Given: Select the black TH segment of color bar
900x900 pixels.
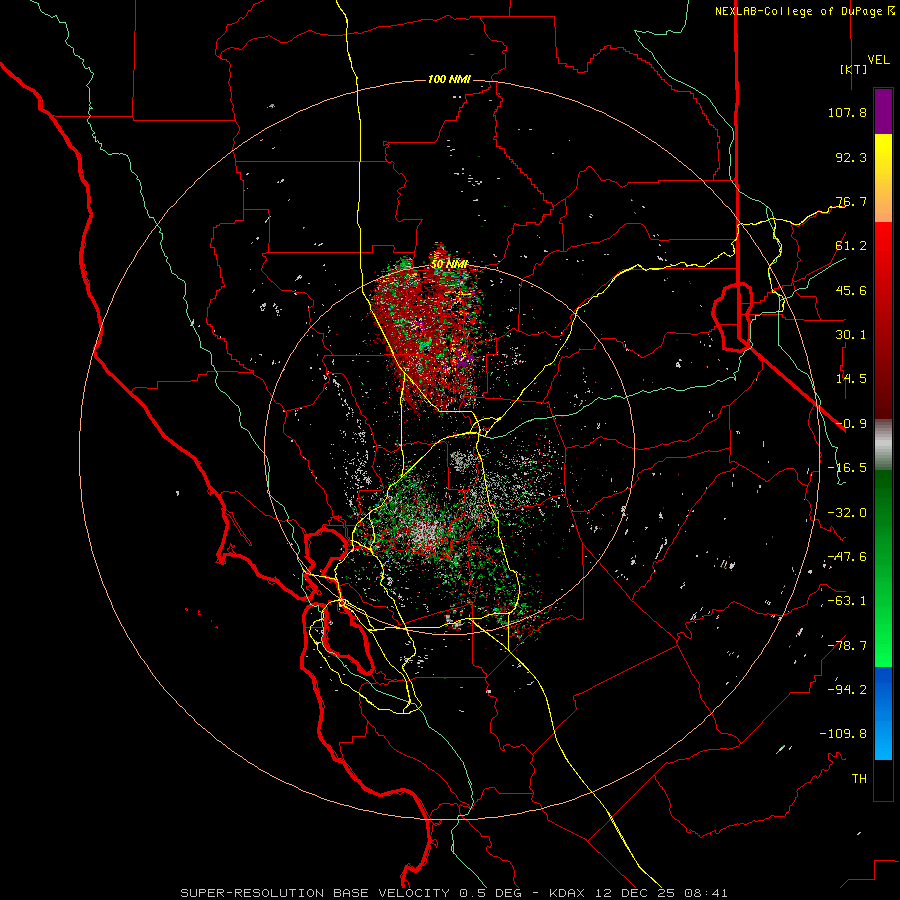Looking at the screenshot, I should click(x=883, y=779).
